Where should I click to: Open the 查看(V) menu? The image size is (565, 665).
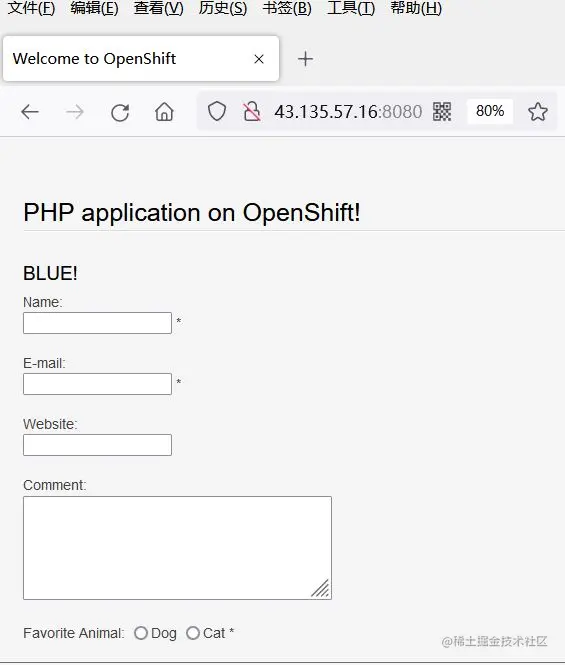tap(159, 8)
